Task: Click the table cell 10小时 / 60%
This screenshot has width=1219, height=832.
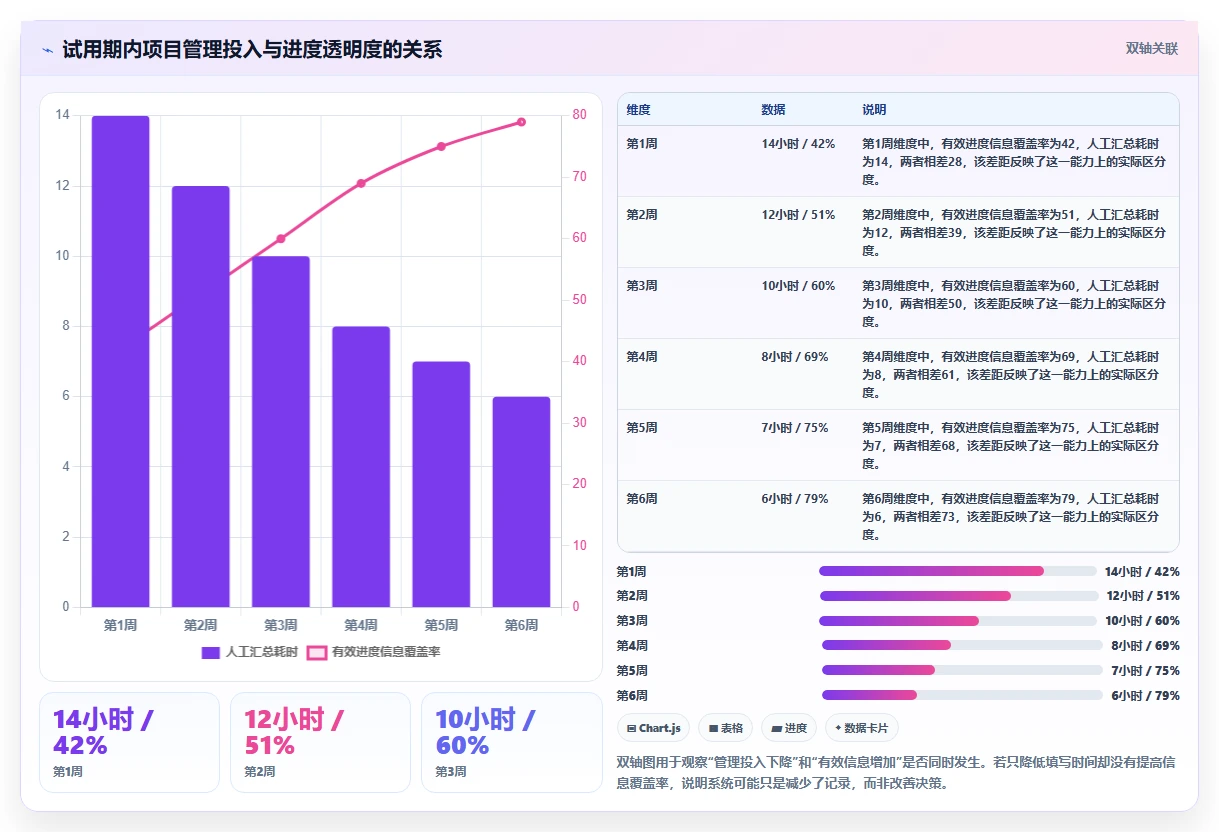Action: tap(798, 286)
